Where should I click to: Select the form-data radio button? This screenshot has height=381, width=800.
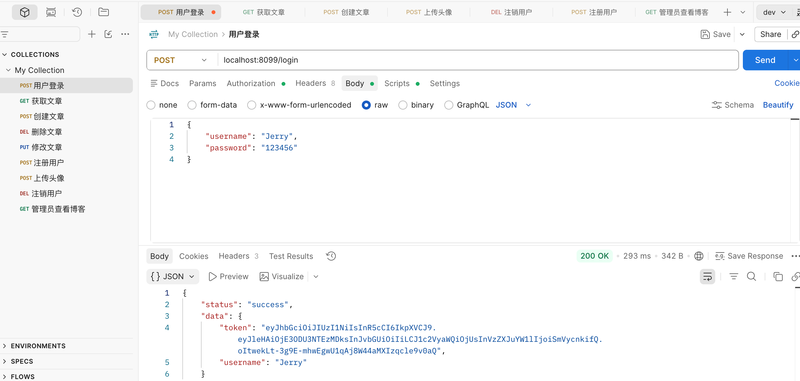coord(192,105)
